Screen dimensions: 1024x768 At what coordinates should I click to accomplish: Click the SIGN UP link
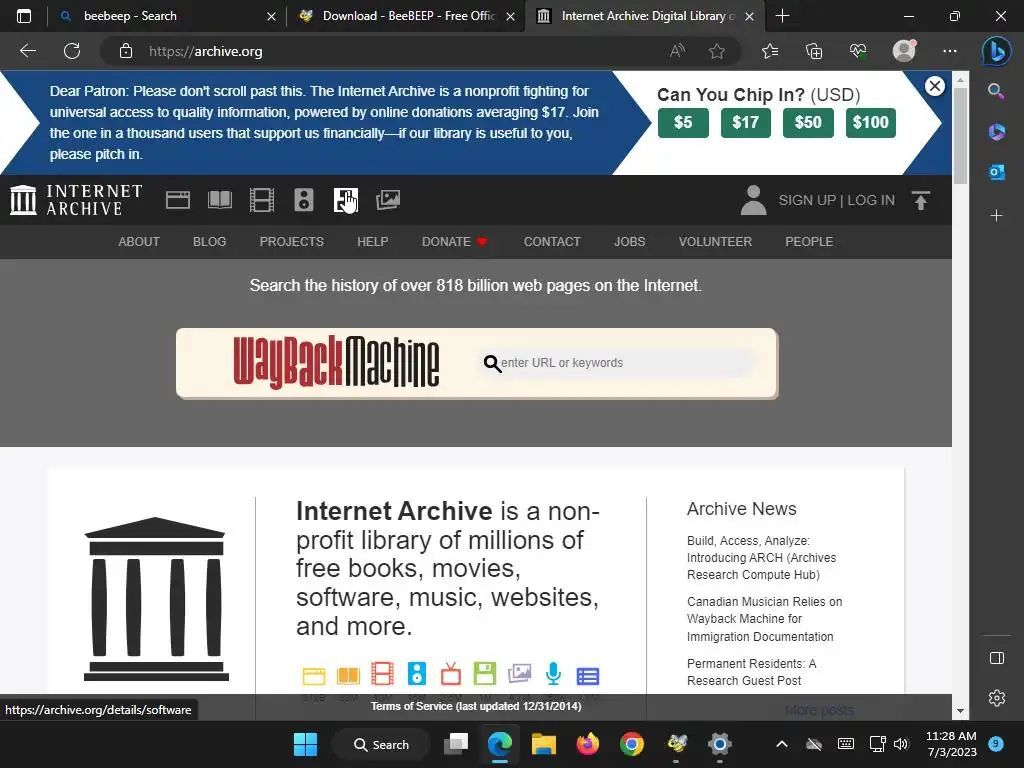807,200
